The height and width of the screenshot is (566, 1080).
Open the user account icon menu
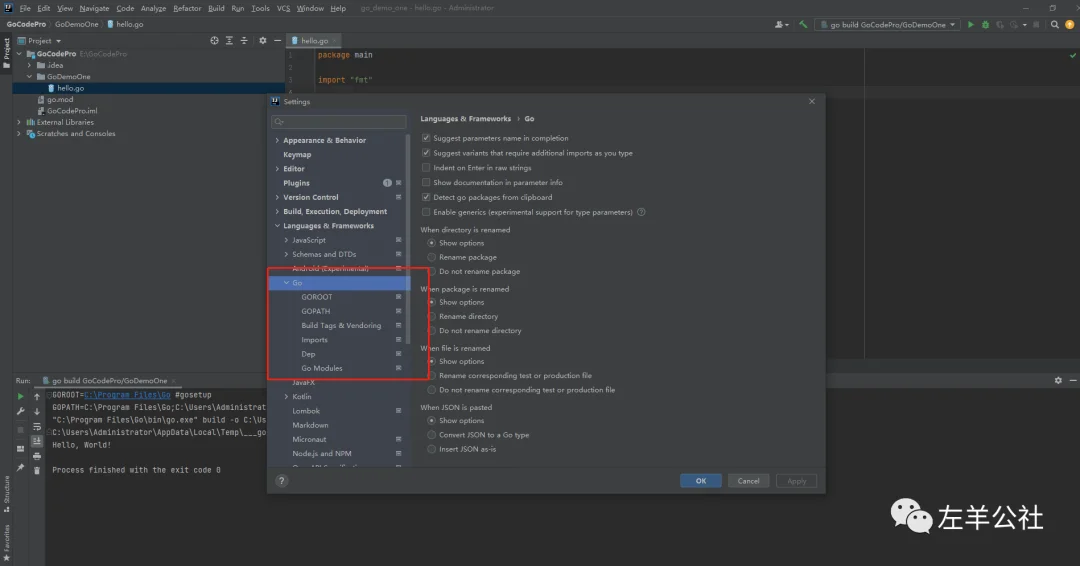pyautogui.click(x=781, y=25)
